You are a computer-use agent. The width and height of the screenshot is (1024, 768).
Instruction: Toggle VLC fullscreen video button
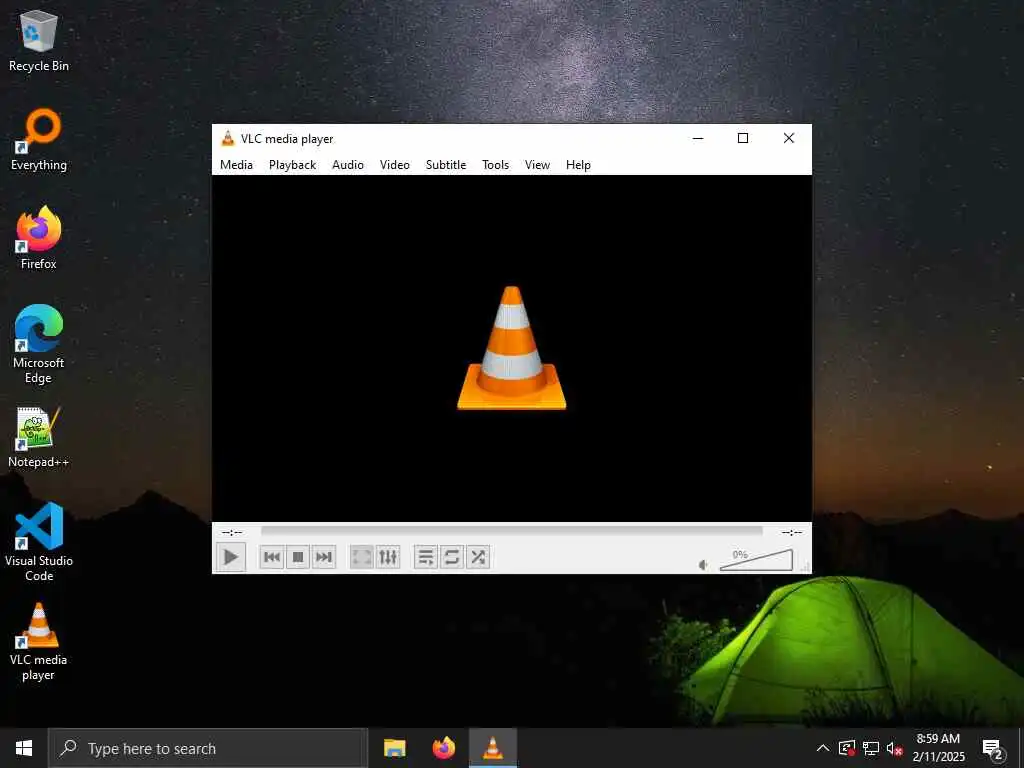click(x=362, y=557)
